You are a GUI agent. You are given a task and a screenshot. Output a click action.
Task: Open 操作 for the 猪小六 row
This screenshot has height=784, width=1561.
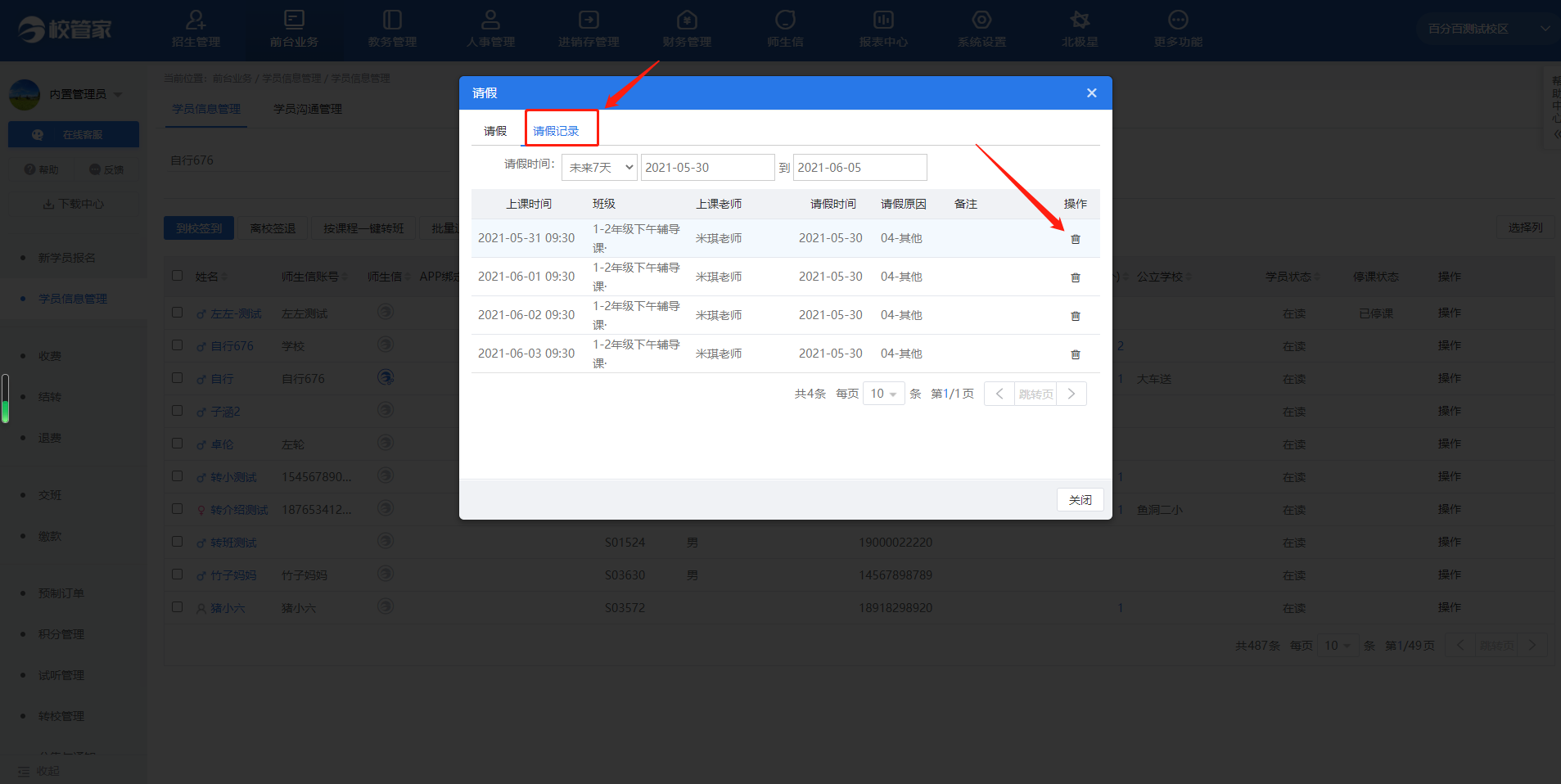1449,607
